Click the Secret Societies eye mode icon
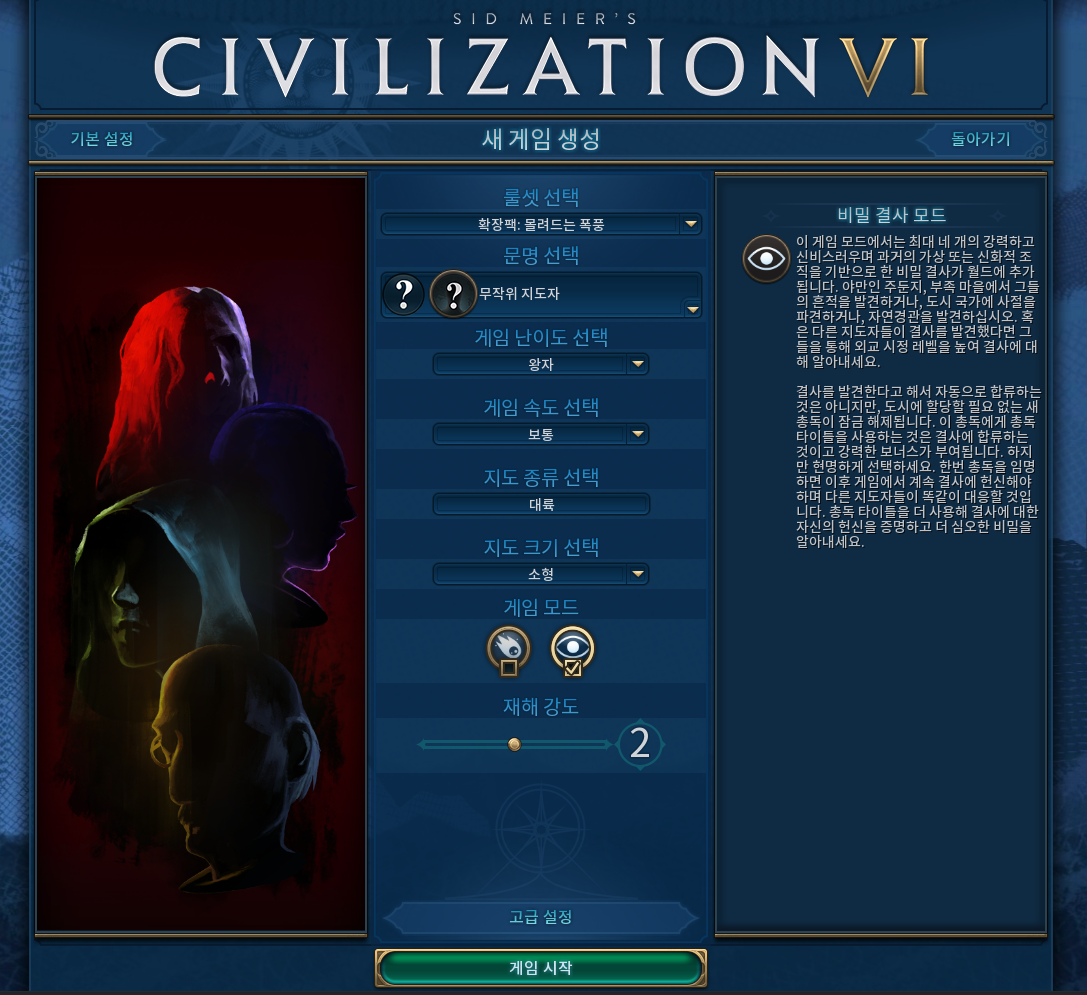This screenshot has width=1087, height=995. click(x=573, y=648)
